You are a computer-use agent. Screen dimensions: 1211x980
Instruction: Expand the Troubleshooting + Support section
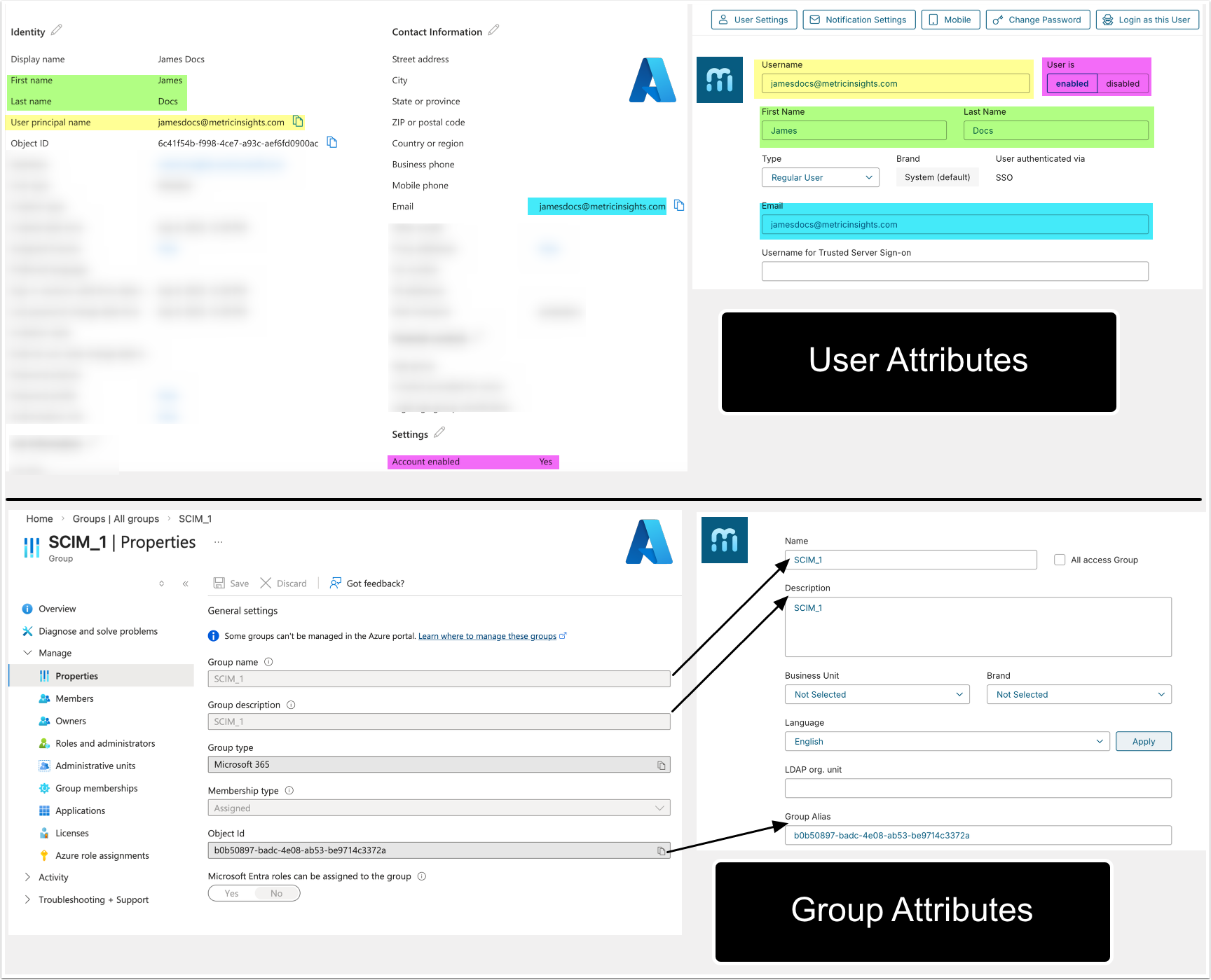(28, 899)
